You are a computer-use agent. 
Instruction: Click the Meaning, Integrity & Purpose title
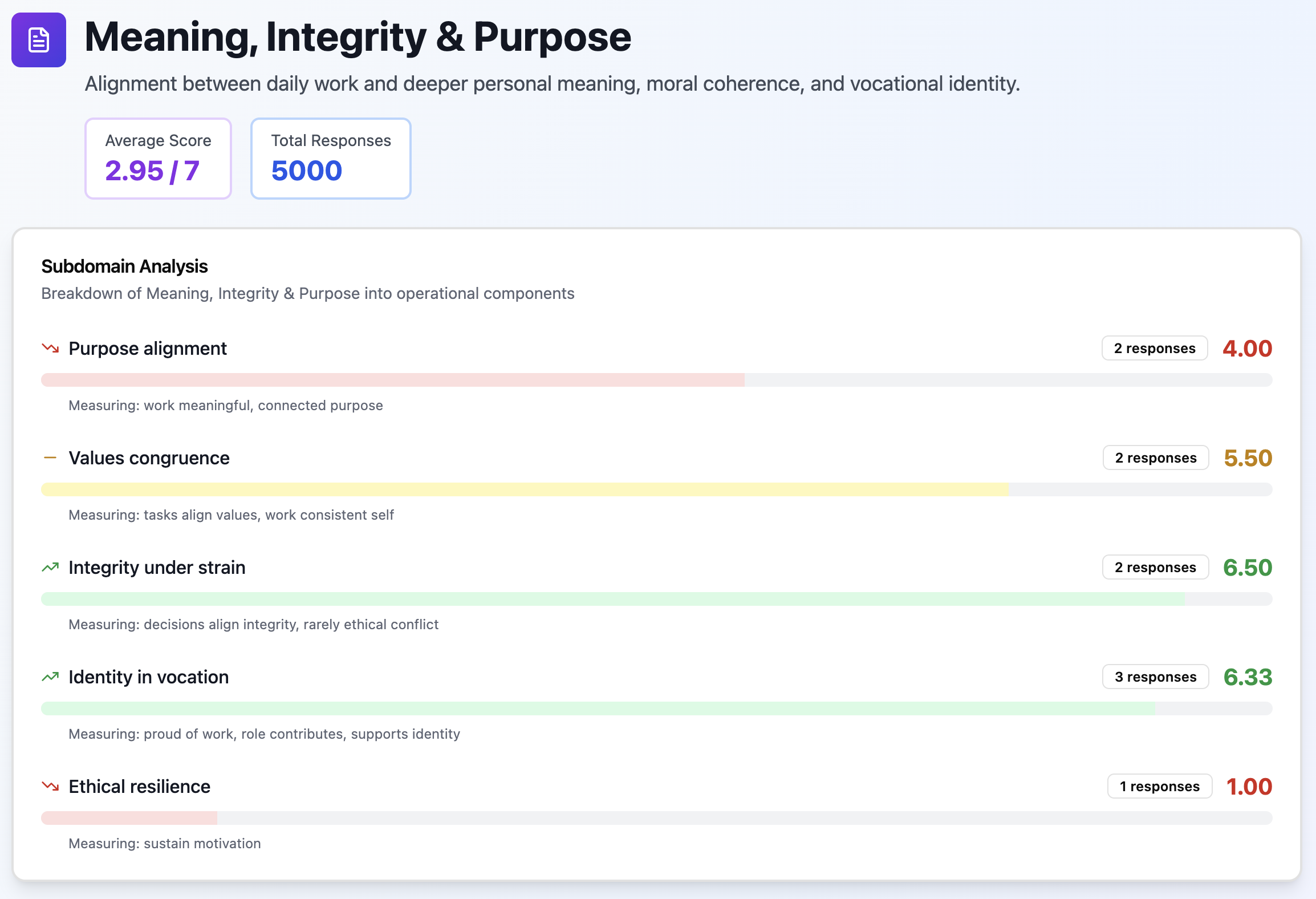[x=358, y=38]
